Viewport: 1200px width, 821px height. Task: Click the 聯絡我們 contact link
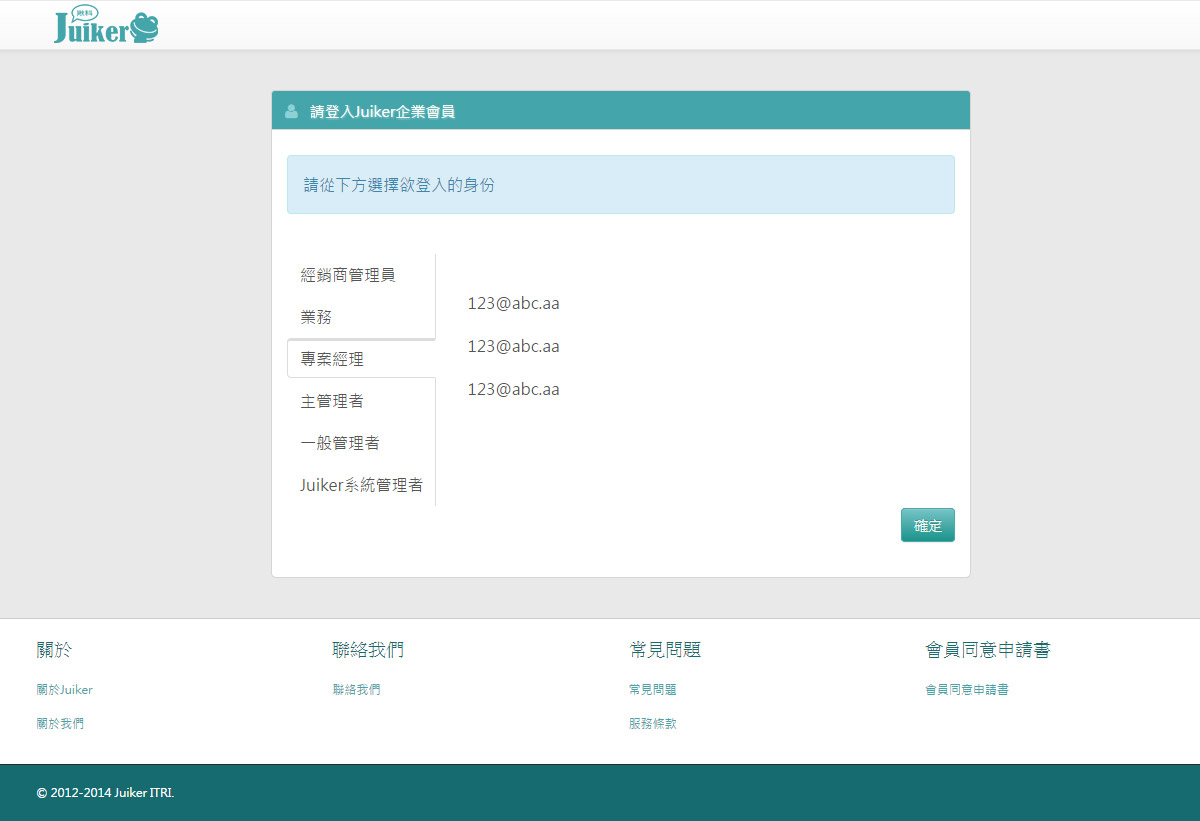click(x=356, y=689)
